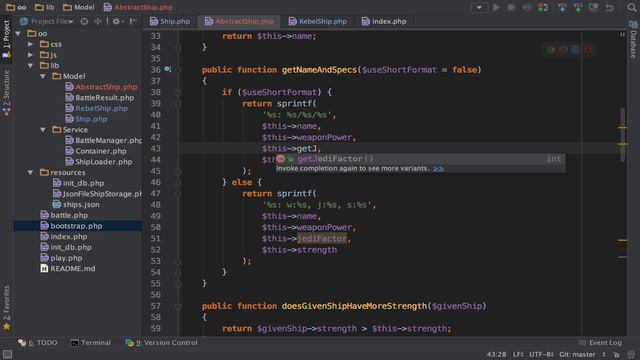
Task: Click the >> more variants link
Action: (438, 169)
